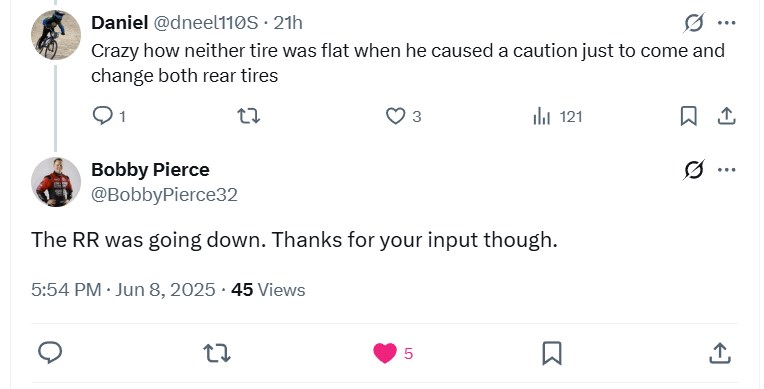Image resolution: width=764 pixels, height=389 pixels.
Task: Like Daniel's tweet with heart icon
Action: pos(395,117)
